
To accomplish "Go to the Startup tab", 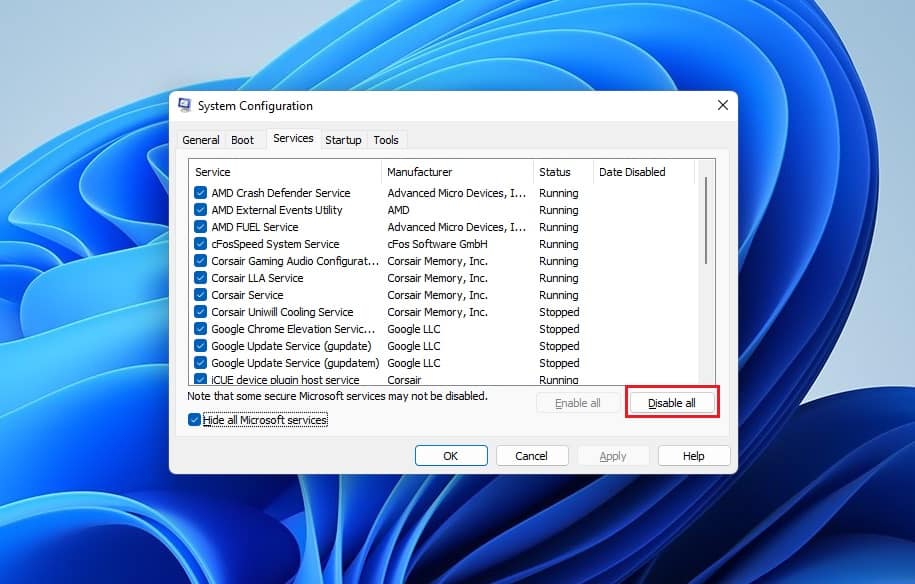I will (343, 140).
